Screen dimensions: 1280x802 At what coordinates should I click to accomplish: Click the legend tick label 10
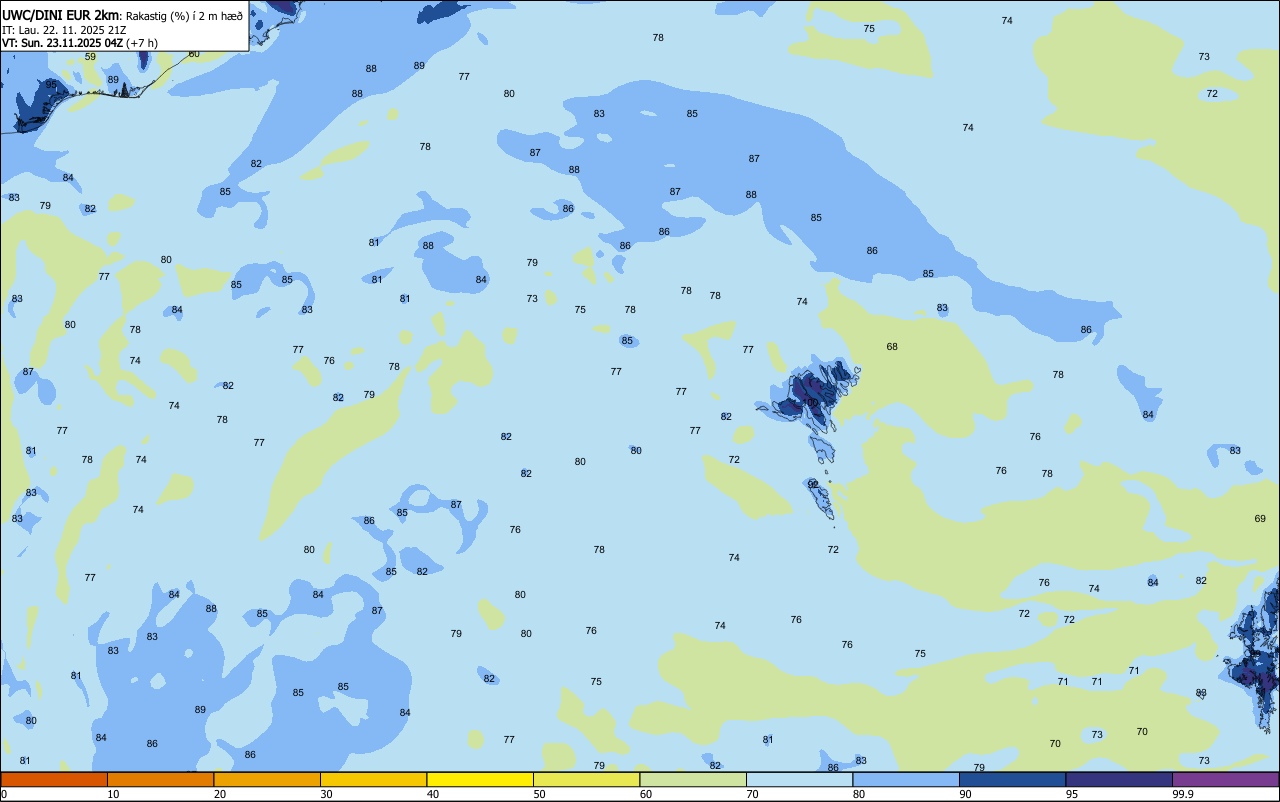[113, 794]
